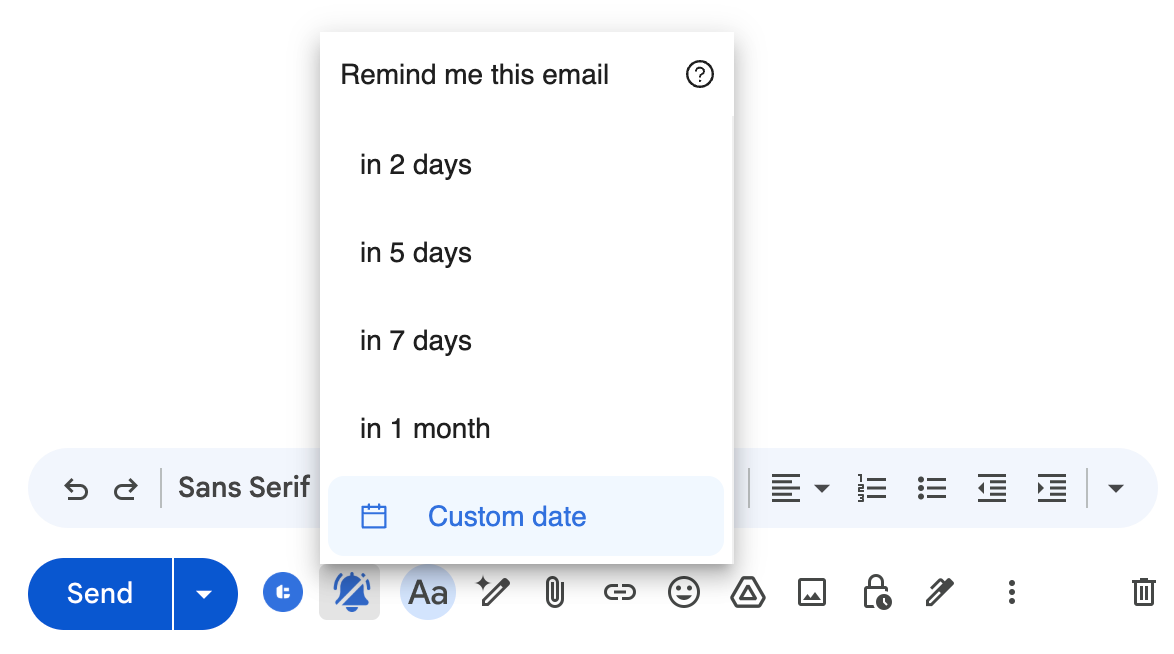Toggle the email reminder bell

coord(349,592)
